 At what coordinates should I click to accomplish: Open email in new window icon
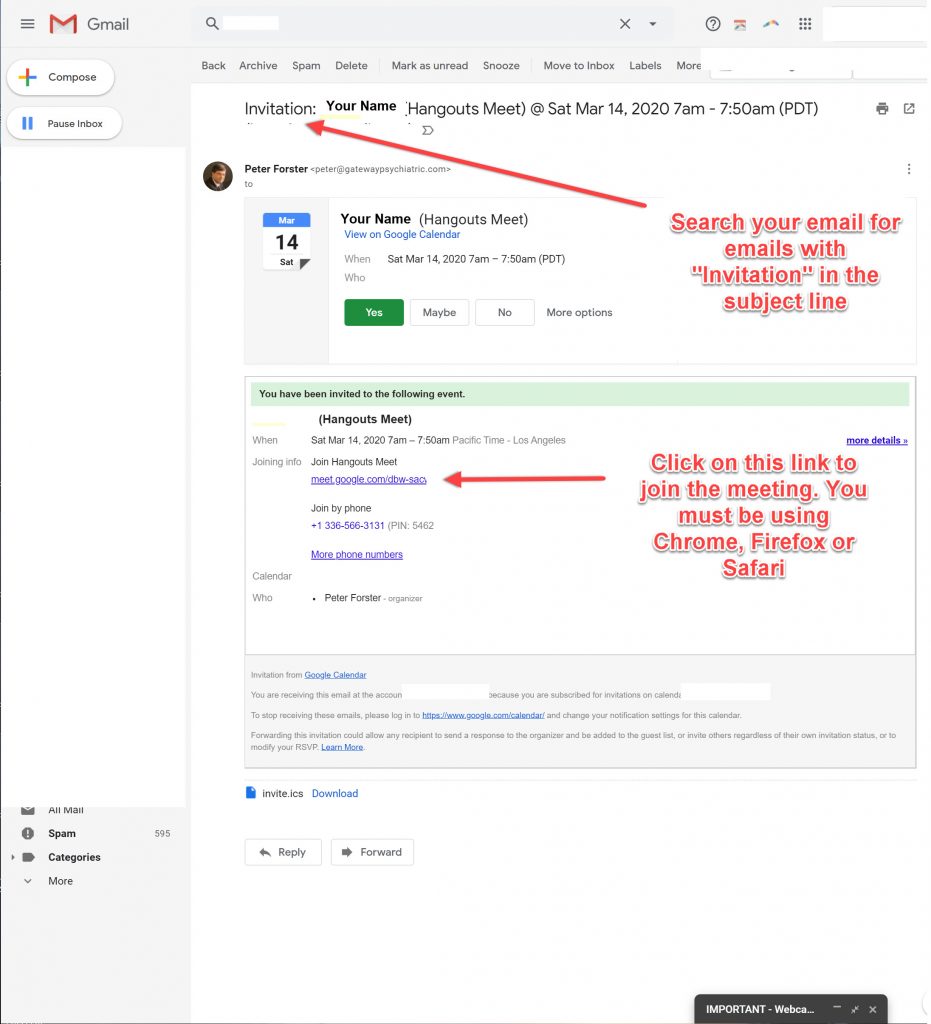tap(909, 108)
